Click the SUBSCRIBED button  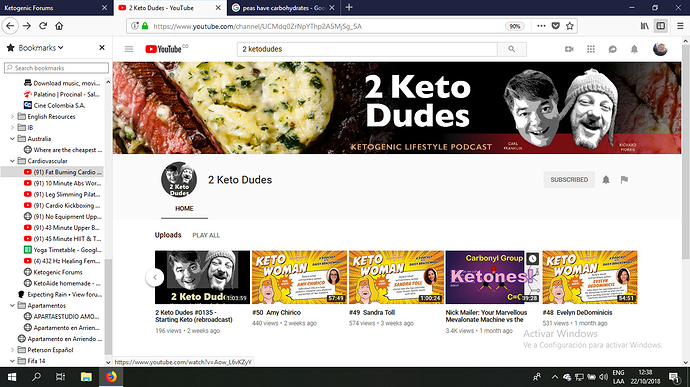point(569,180)
